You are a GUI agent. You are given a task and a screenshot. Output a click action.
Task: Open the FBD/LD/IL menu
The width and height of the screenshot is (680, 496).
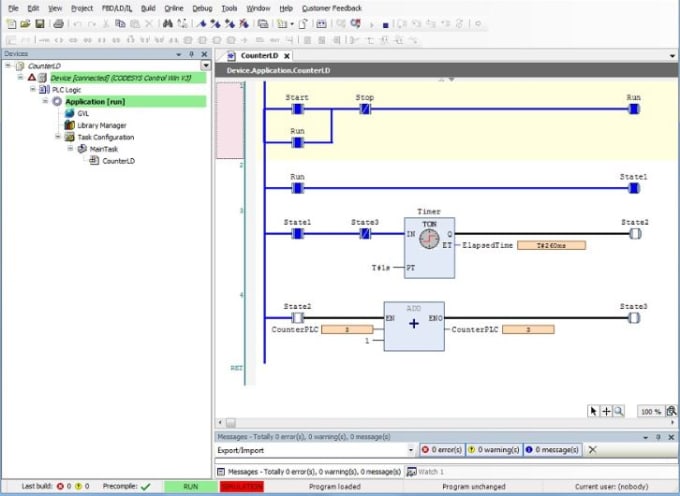[x=117, y=8]
